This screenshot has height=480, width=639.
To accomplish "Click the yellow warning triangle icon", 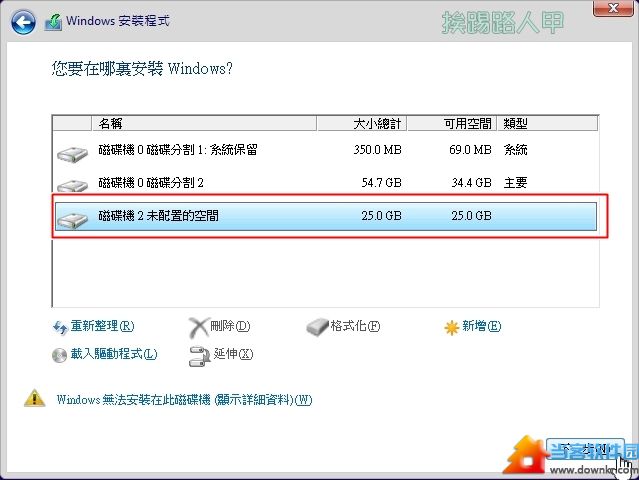I will (x=35, y=398).
